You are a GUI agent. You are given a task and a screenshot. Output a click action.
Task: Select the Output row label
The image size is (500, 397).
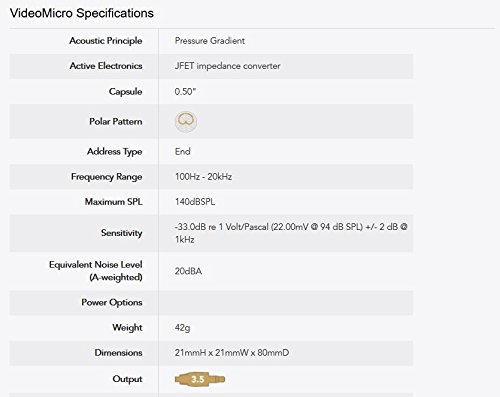127,379
